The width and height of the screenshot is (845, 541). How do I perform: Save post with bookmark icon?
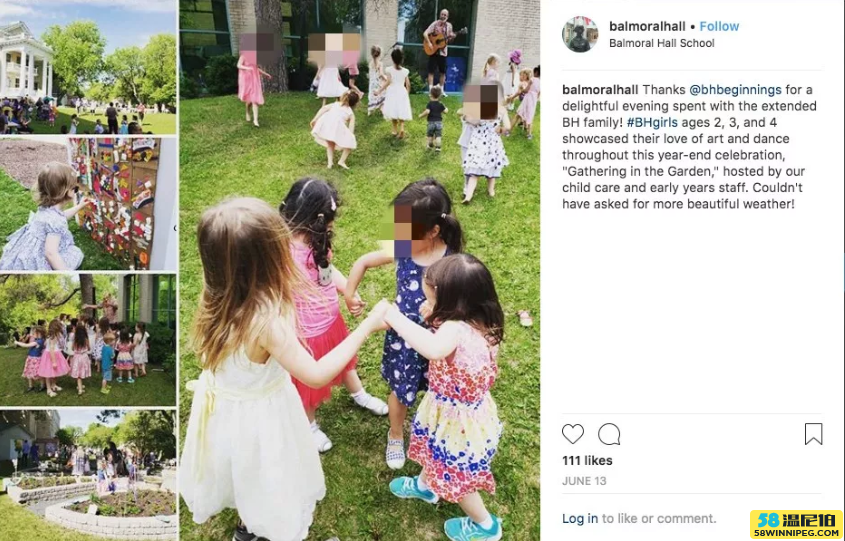[x=813, y=434]
